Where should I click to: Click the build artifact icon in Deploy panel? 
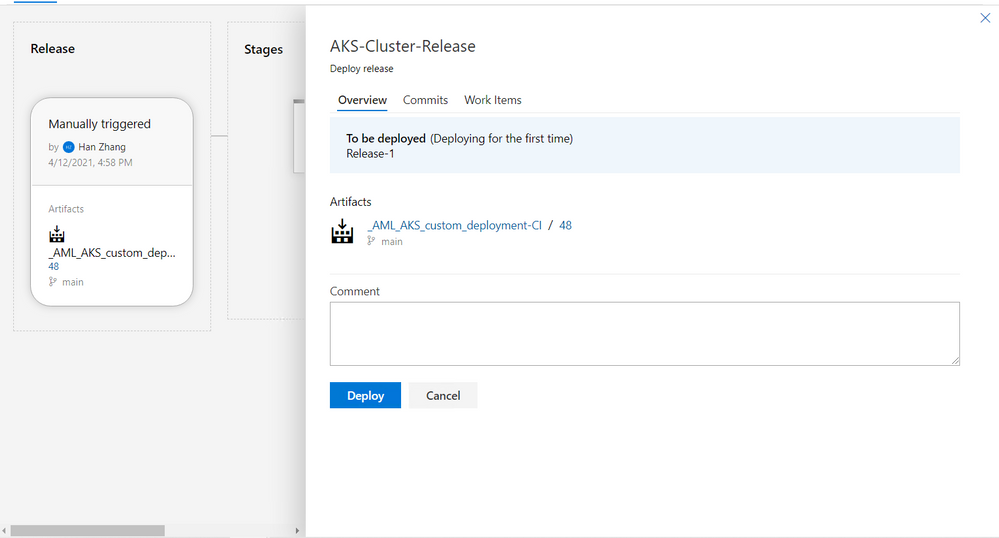[342, 231]
